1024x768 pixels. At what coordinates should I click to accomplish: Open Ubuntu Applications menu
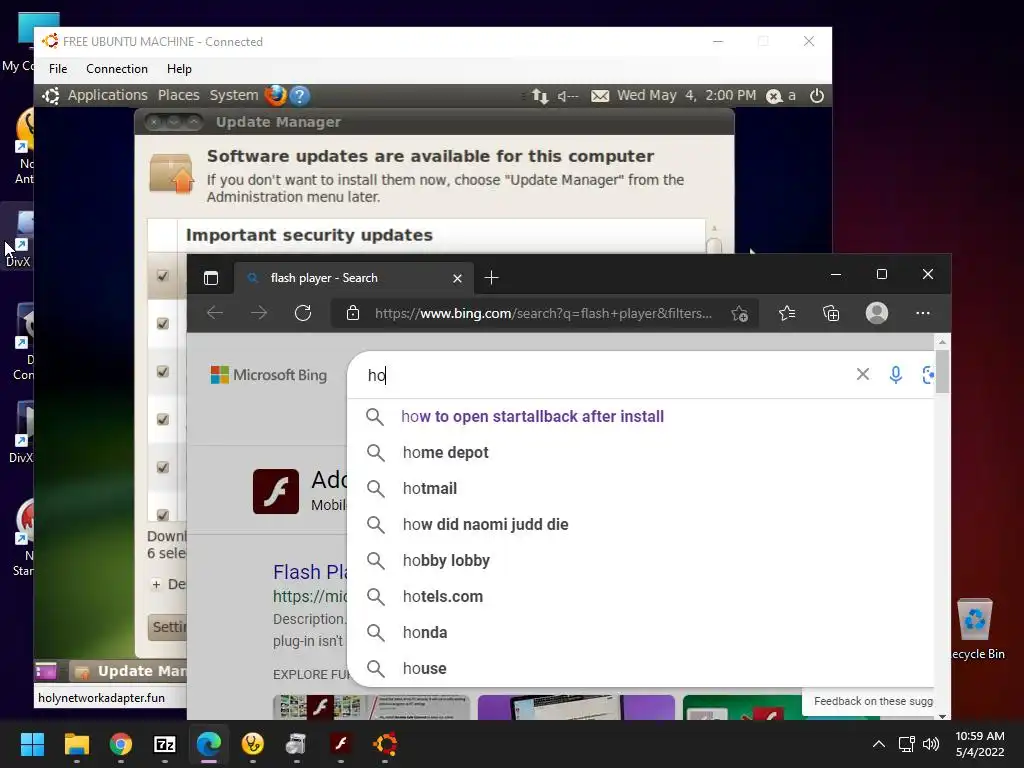point(107,95)
